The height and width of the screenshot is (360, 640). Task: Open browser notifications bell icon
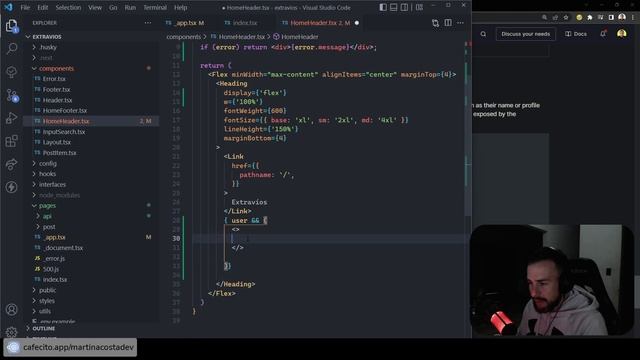[603, 34]
